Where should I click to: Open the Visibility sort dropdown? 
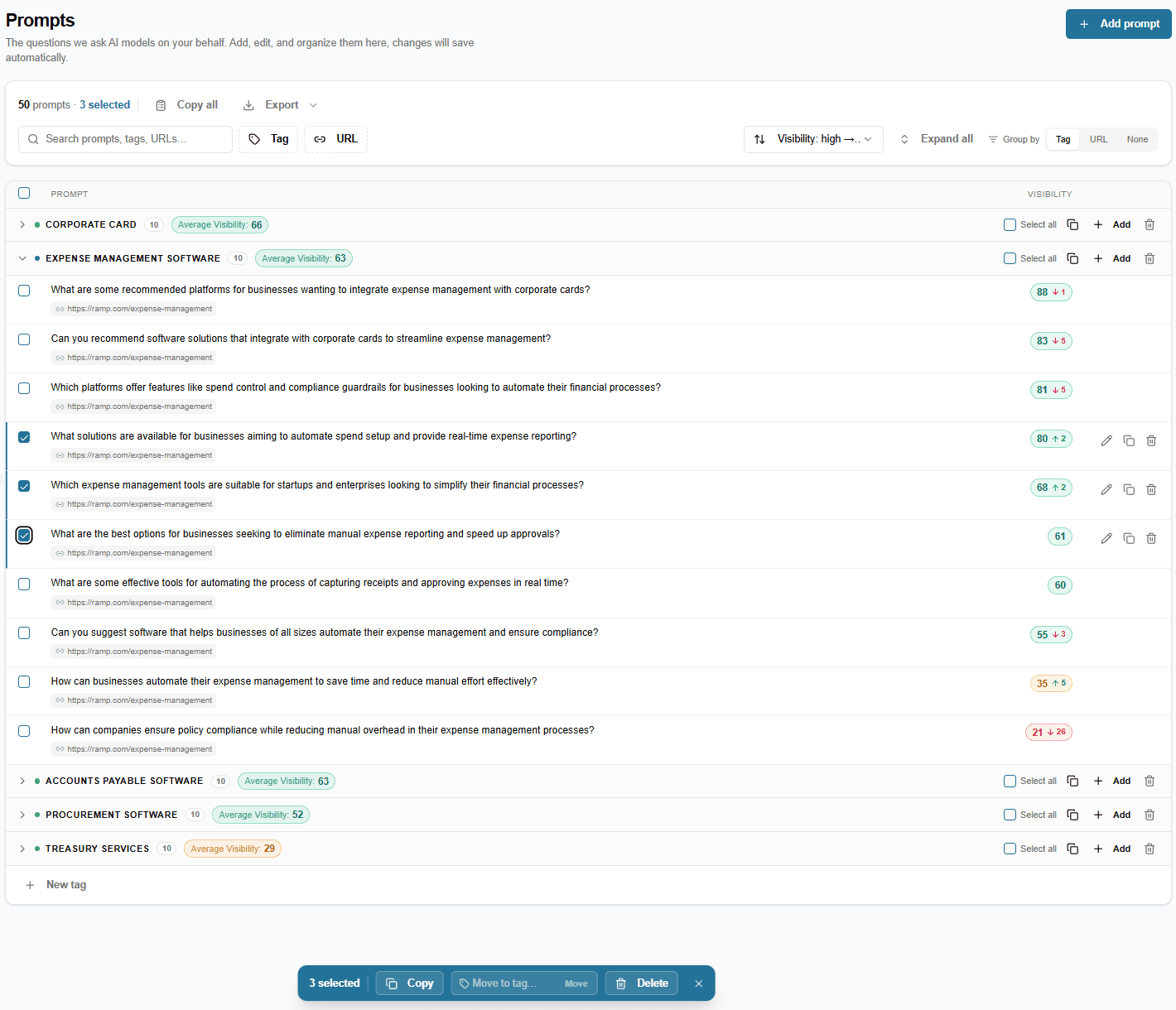point(813,139)
